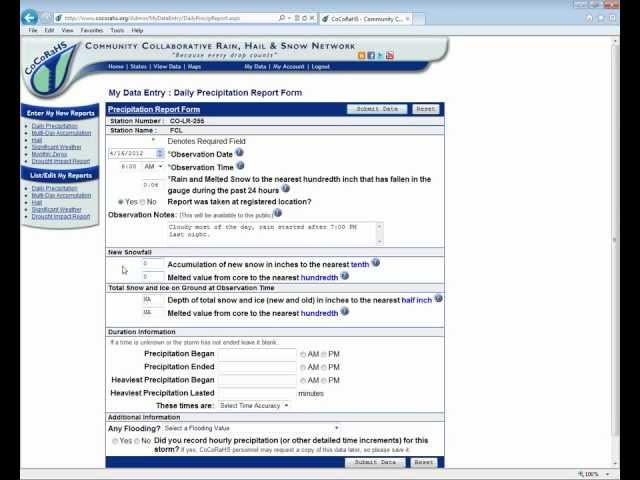Image resolution: width=640 pixels, height=480 pixels.
Task: Open help icon after 'during the past 24 hours'
Action: pyautogui.click(x=286, y=189)
